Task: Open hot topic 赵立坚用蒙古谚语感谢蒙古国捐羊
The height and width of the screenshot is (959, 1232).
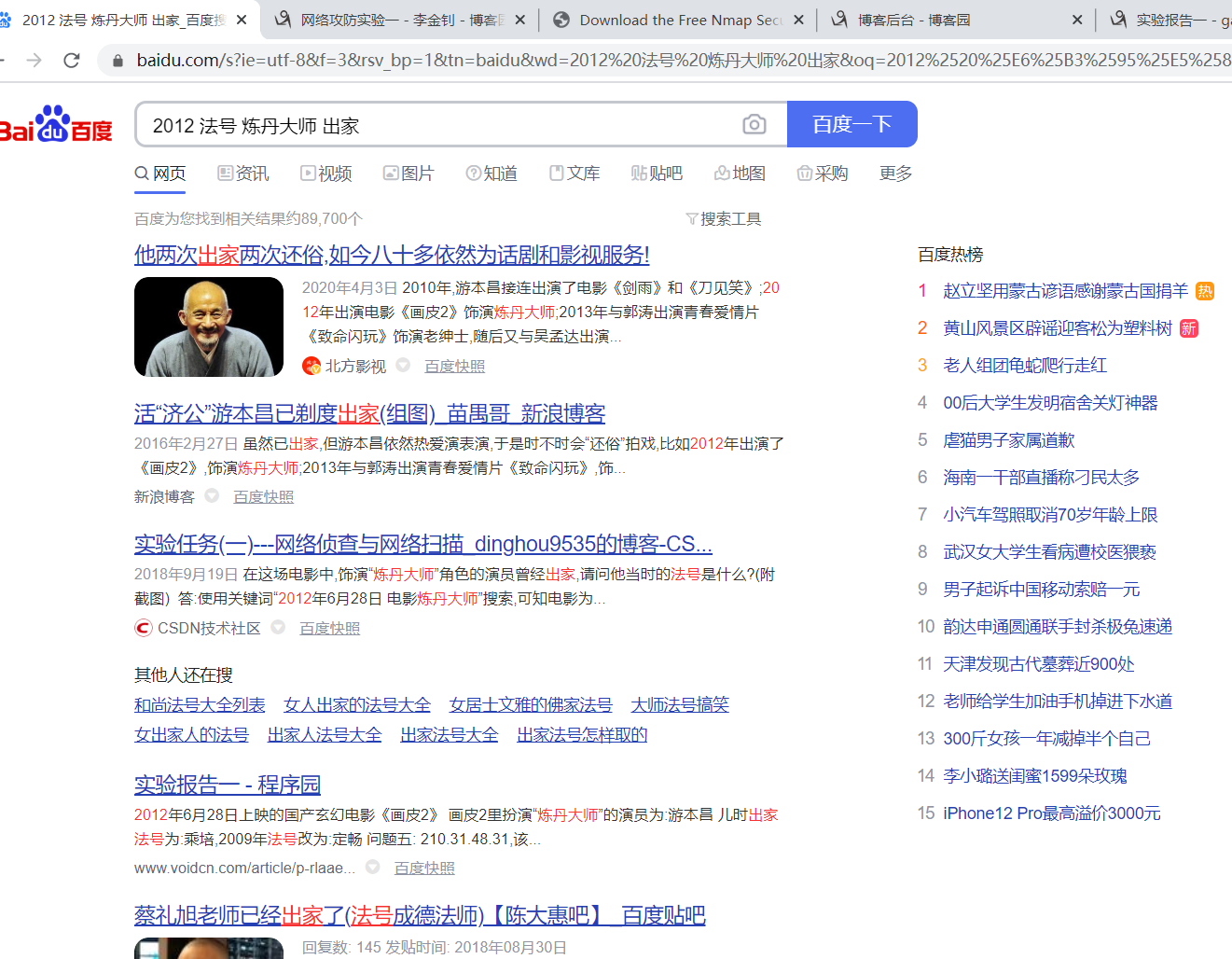Action: 1066,291
